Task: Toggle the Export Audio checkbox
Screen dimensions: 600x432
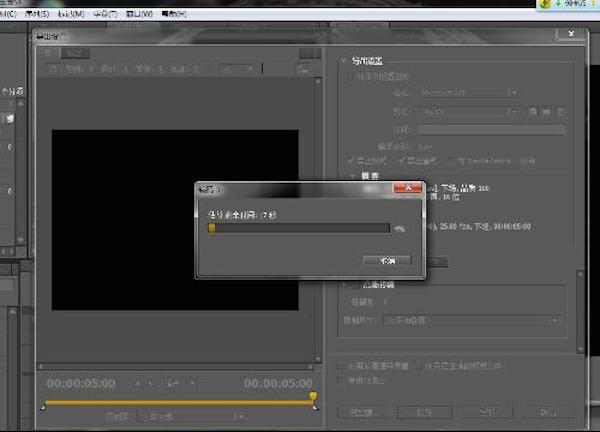Action: click(399, 160)
